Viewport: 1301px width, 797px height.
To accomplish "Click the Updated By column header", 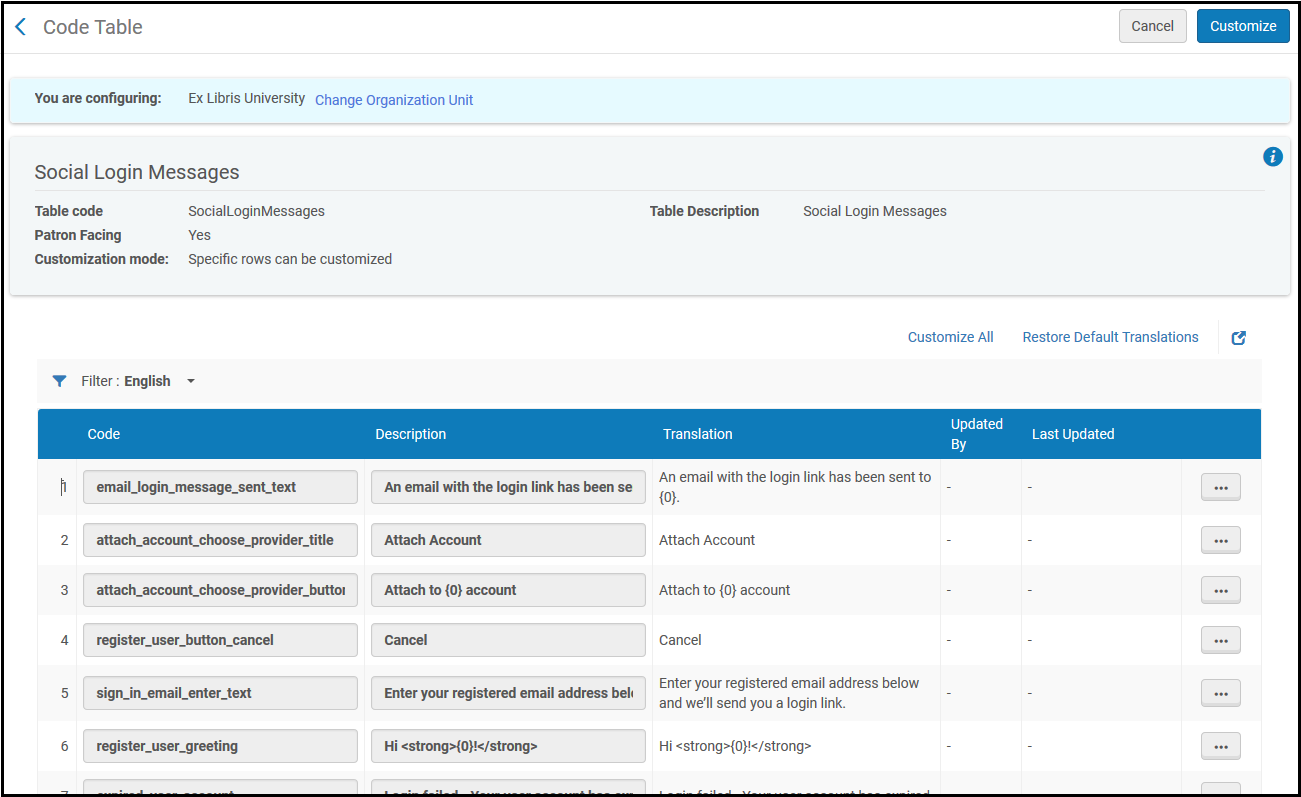I will point(977,434).
